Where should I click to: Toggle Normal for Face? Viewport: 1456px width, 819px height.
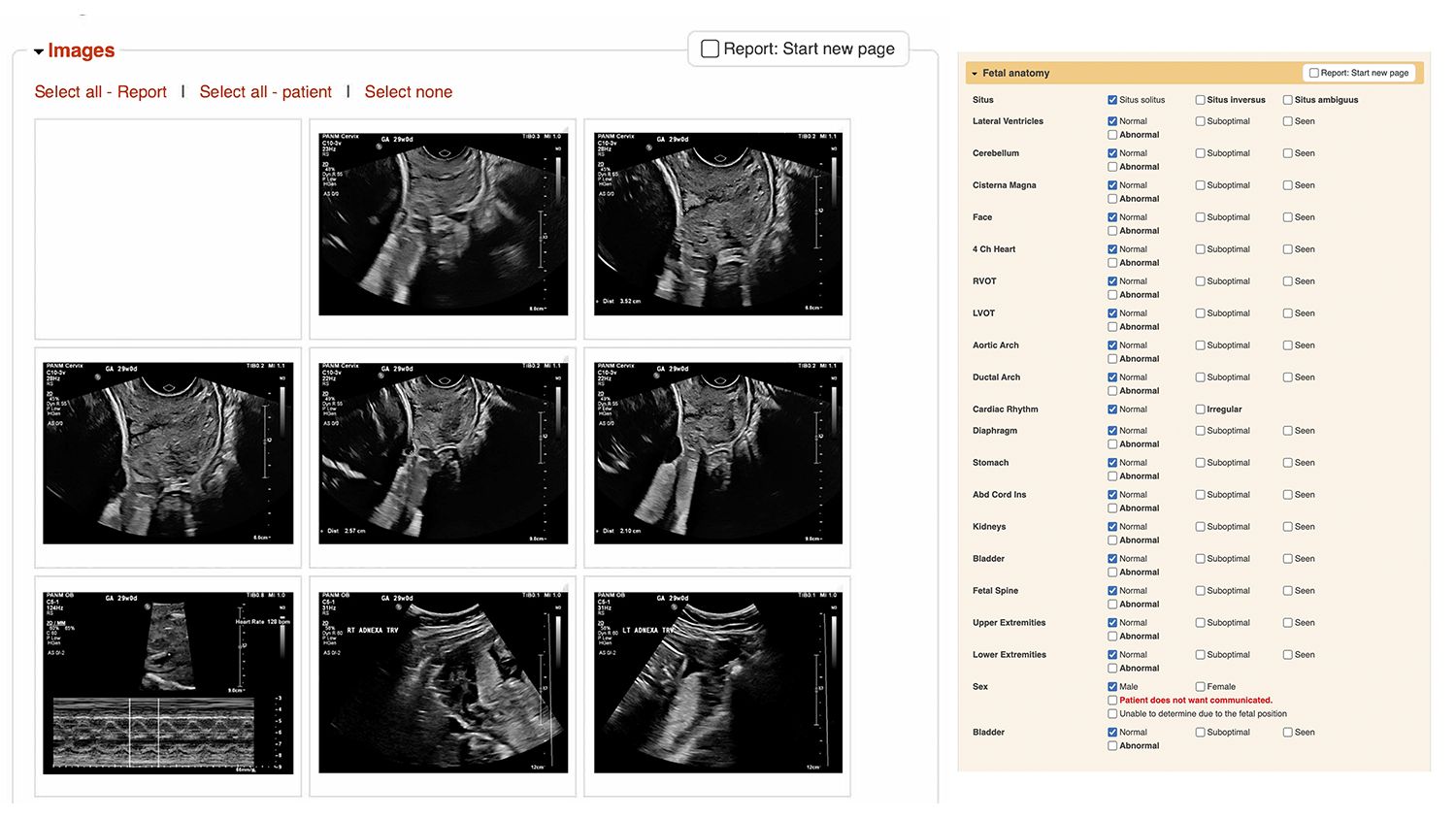(1112, 217)
